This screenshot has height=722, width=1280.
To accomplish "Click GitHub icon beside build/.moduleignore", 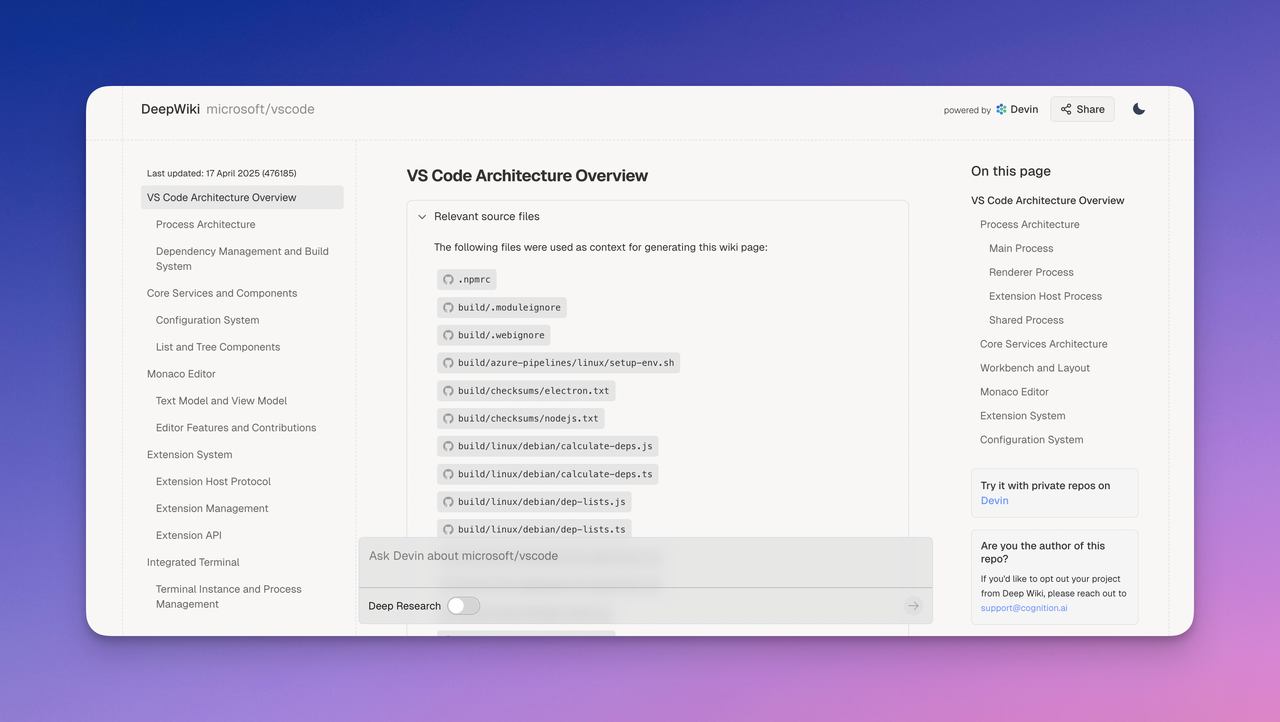I will click(x=448, y=308).
